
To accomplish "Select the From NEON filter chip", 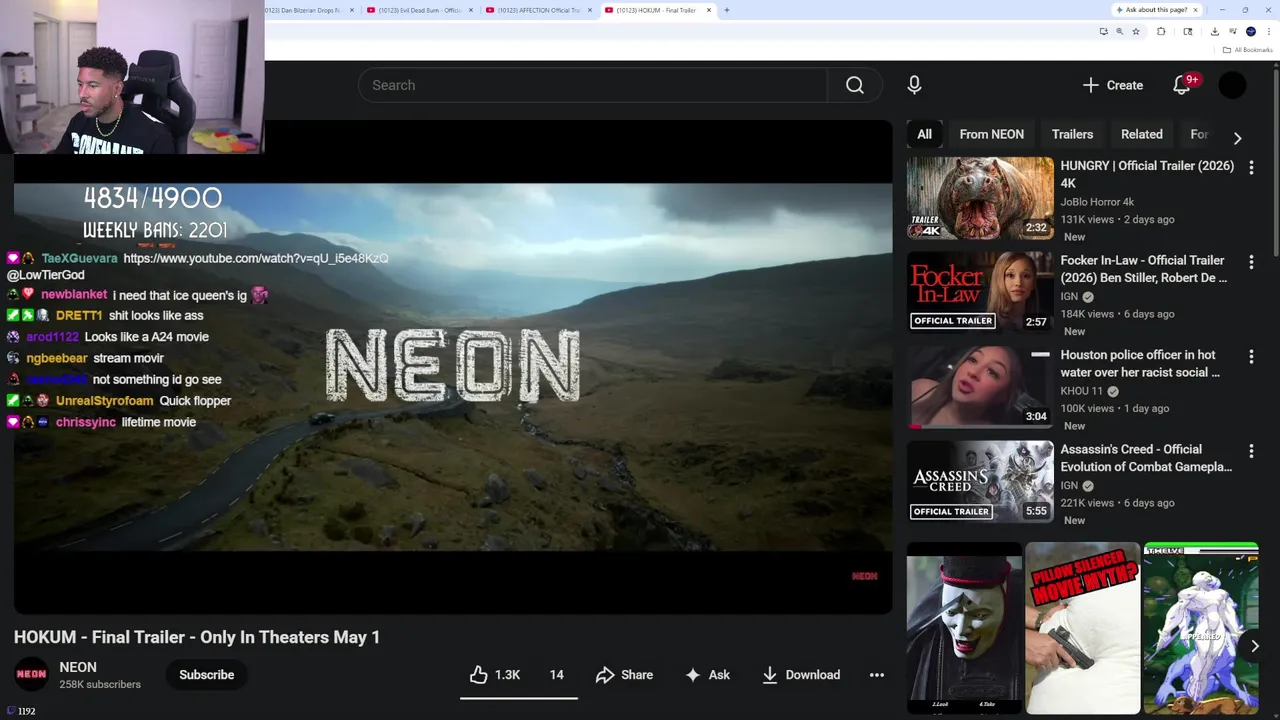I will (991, 134).
